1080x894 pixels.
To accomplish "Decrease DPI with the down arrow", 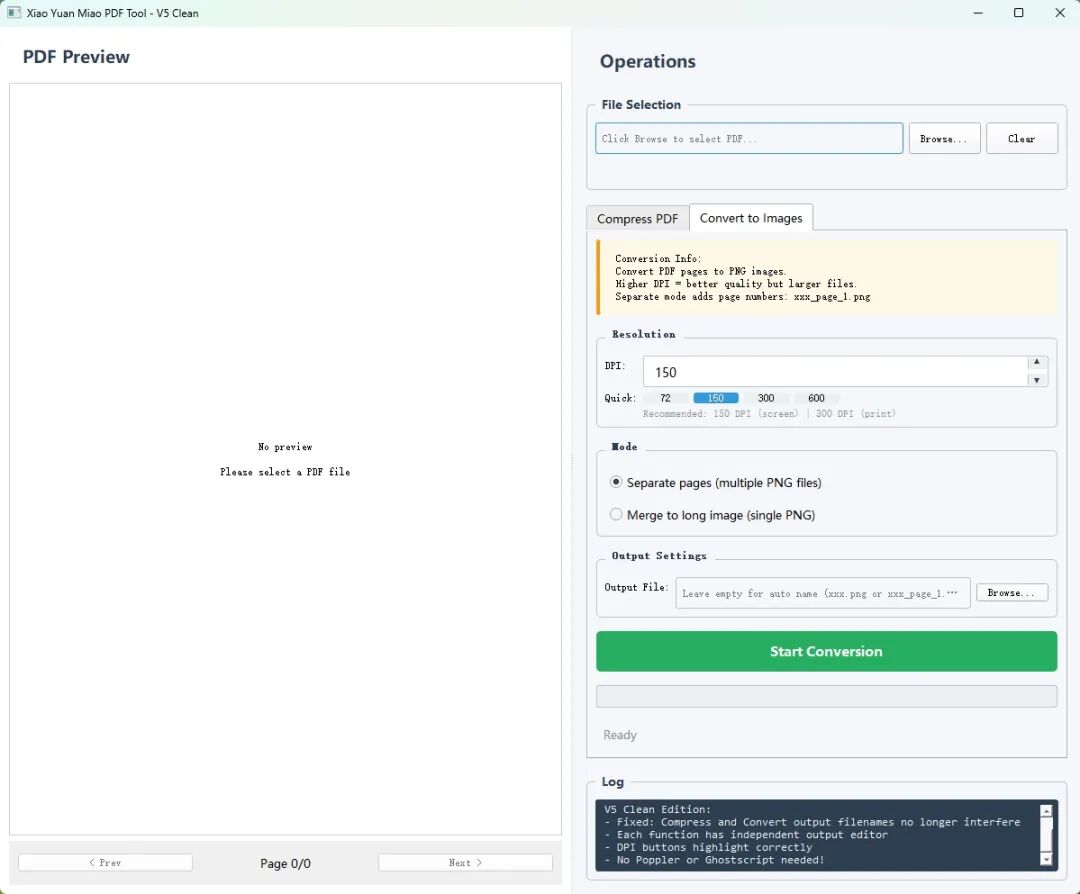I will coord(1037,380).
